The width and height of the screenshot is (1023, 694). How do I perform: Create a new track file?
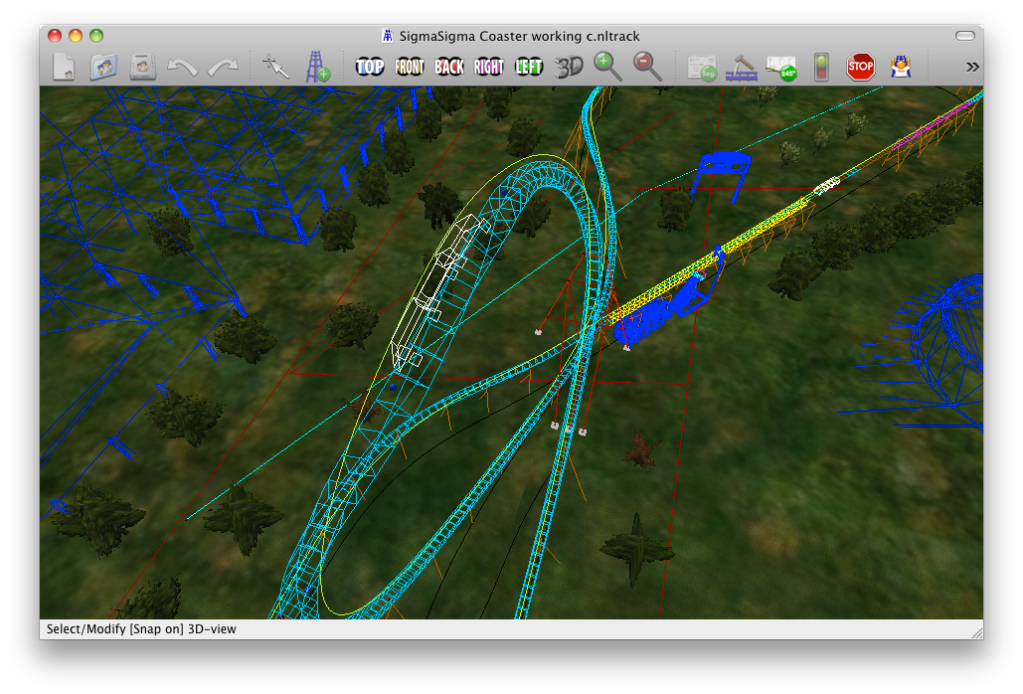point(64,67)
